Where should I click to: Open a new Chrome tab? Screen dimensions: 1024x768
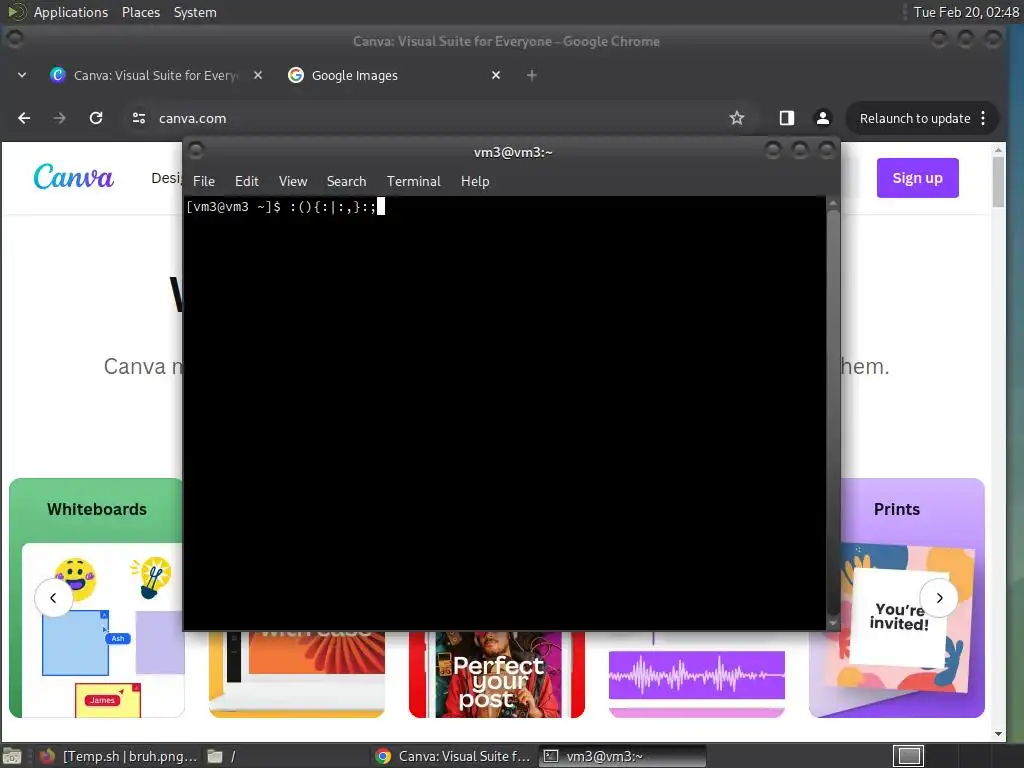(x=532, y=75)
